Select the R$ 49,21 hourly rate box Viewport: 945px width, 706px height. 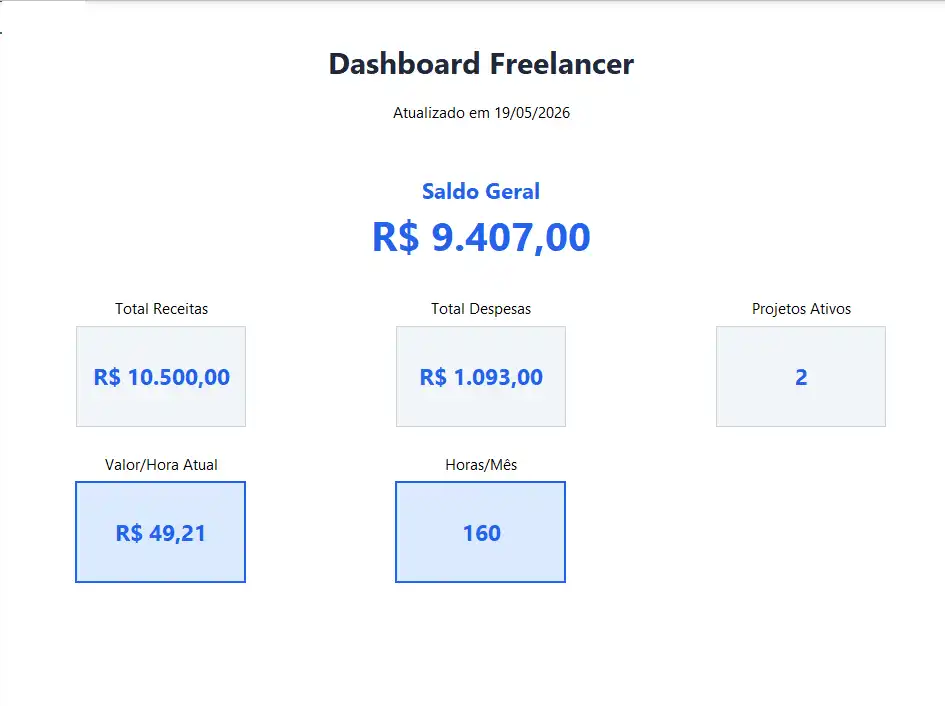(x=160, y=532)
